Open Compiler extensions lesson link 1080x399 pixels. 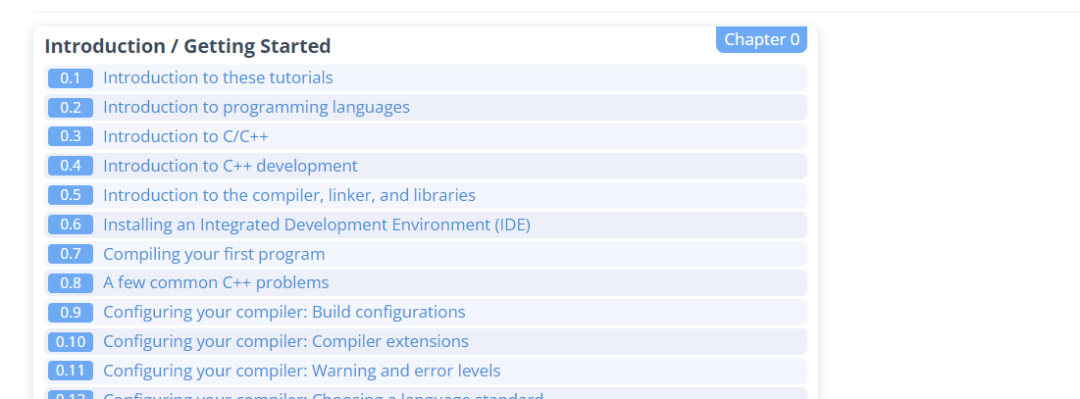[286, 342]
